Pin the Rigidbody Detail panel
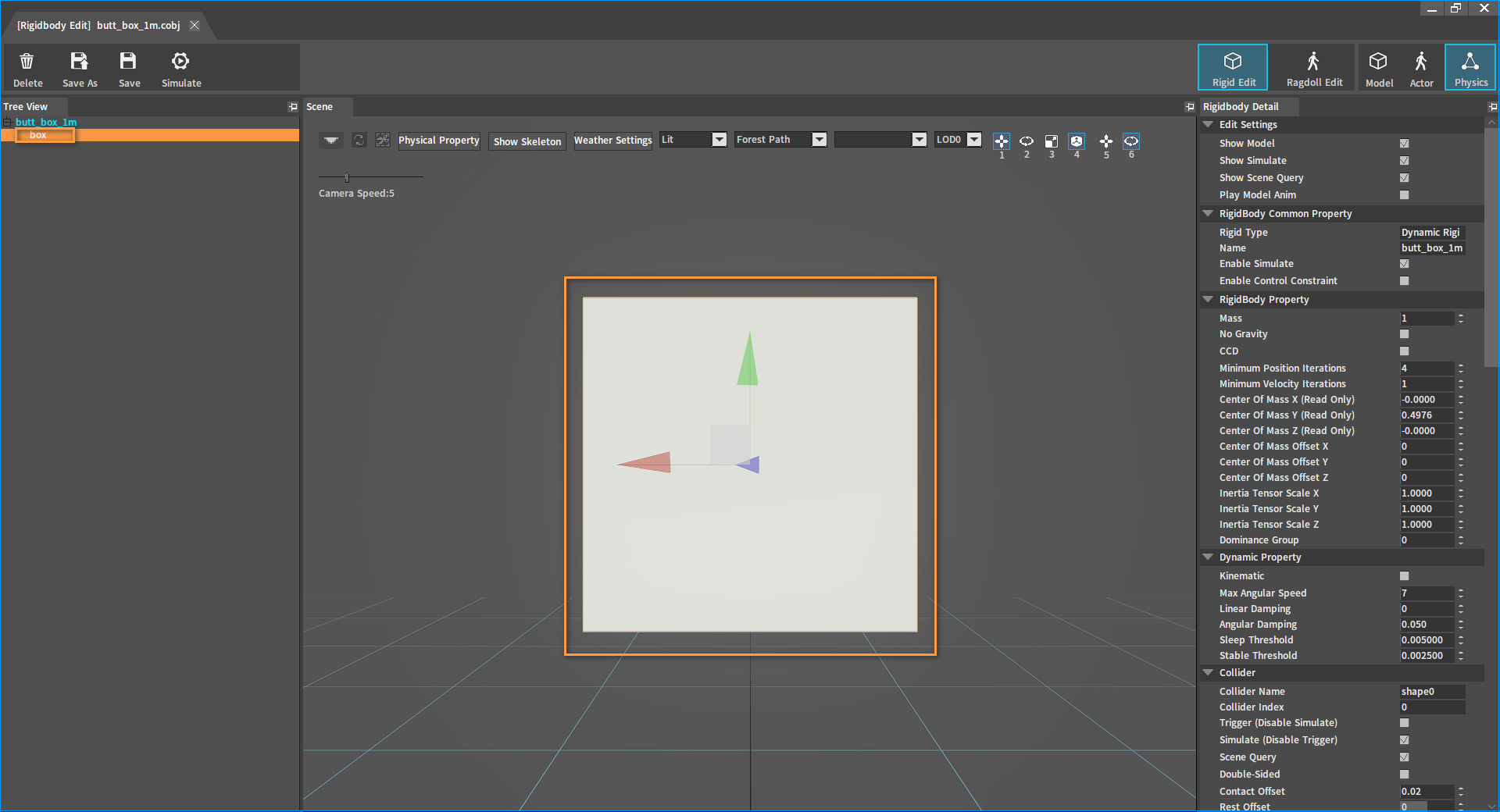1500x812 pixels. [1492, 107]
